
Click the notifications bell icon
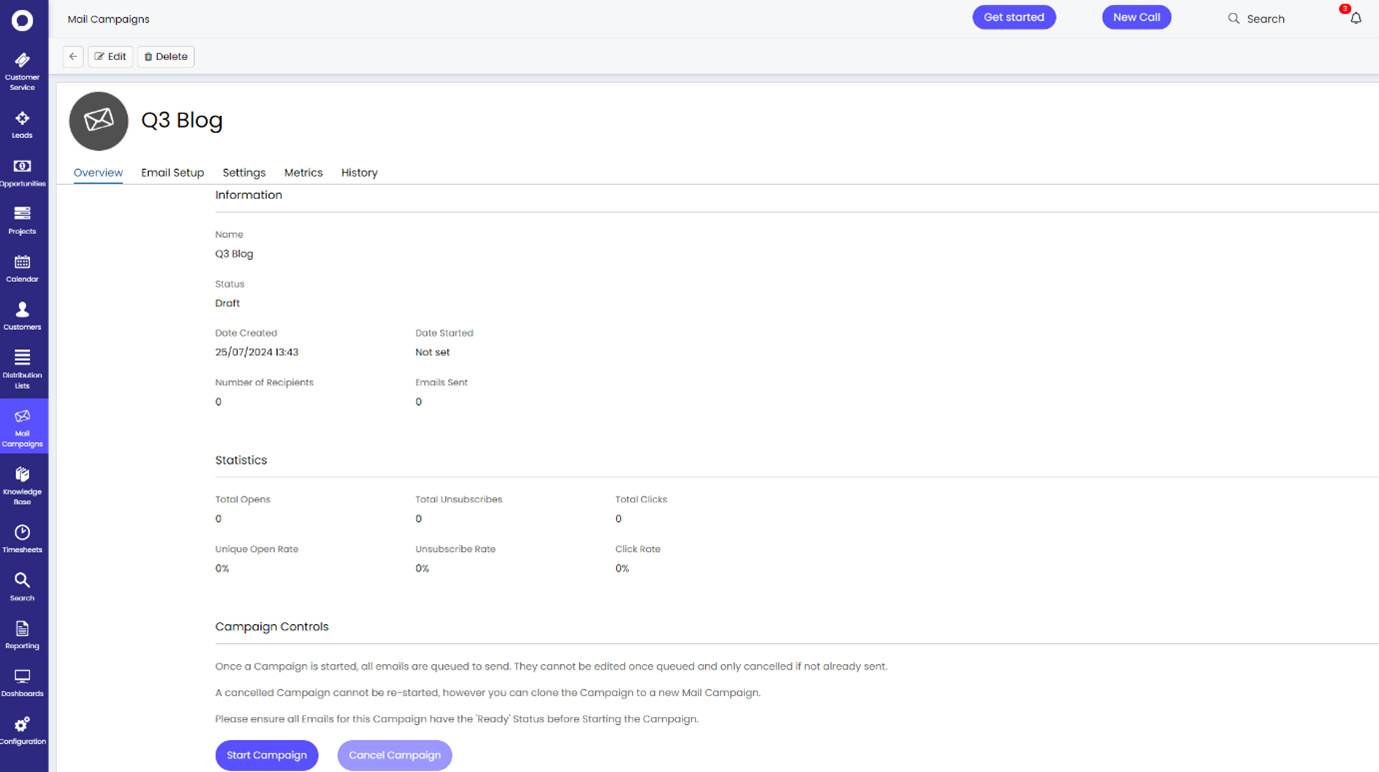[1355, 18]
